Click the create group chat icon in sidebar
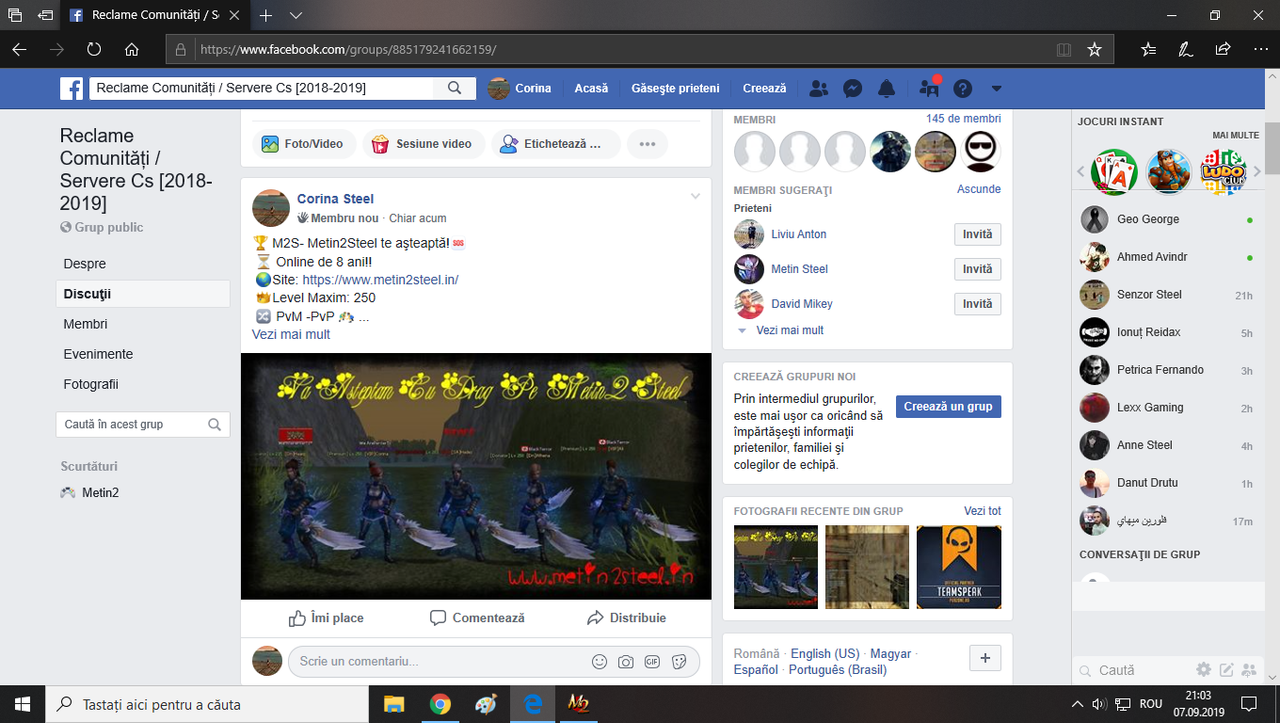 coord(1248,670)
